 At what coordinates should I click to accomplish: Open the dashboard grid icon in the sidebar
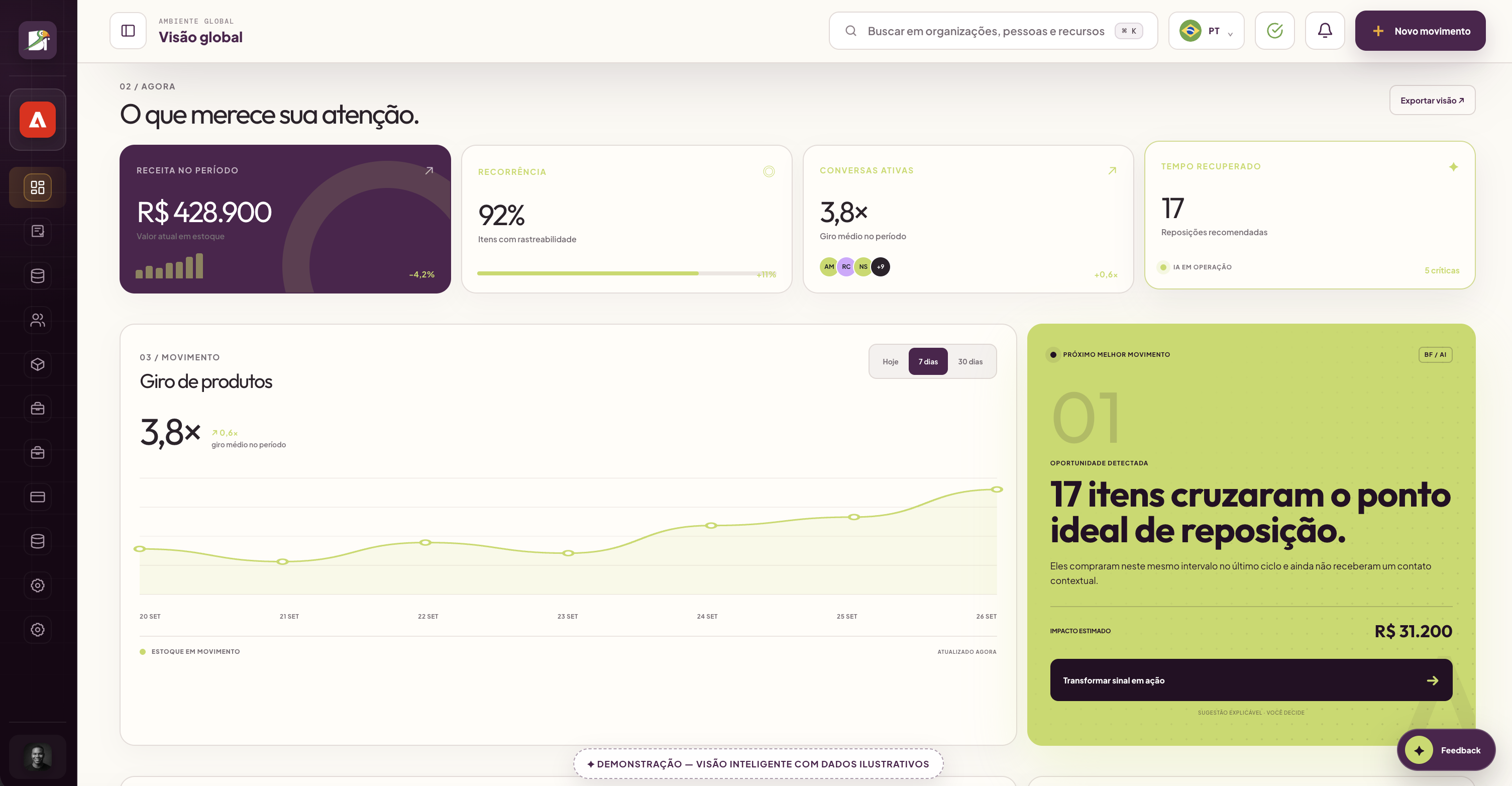[x=38, y=187]
